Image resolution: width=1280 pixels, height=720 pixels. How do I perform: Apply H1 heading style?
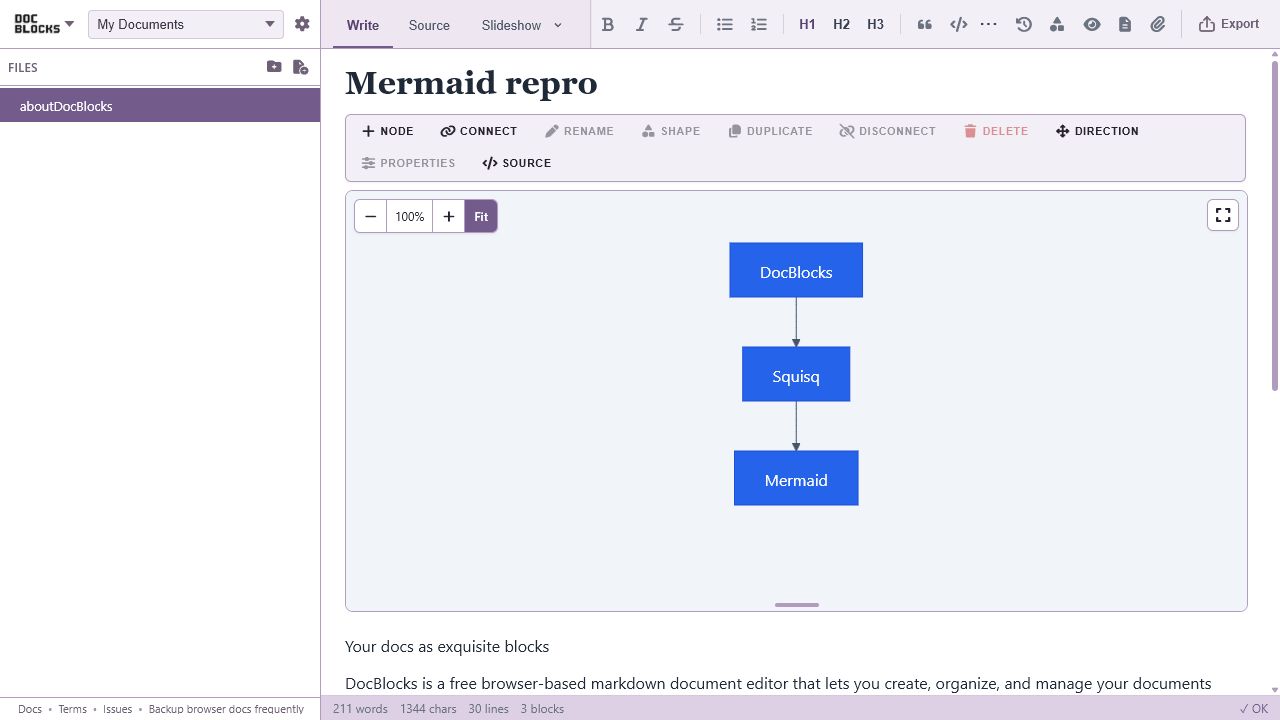pos(807,24)
